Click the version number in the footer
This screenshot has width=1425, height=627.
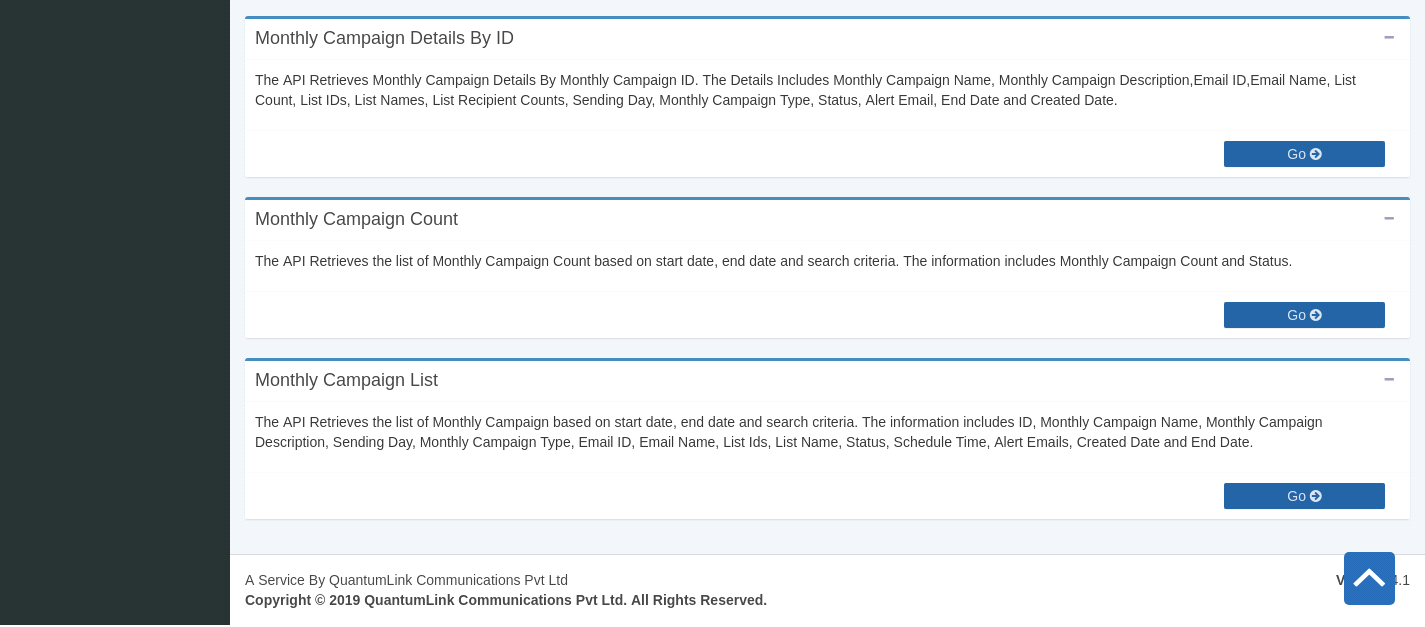[1402, 580]
